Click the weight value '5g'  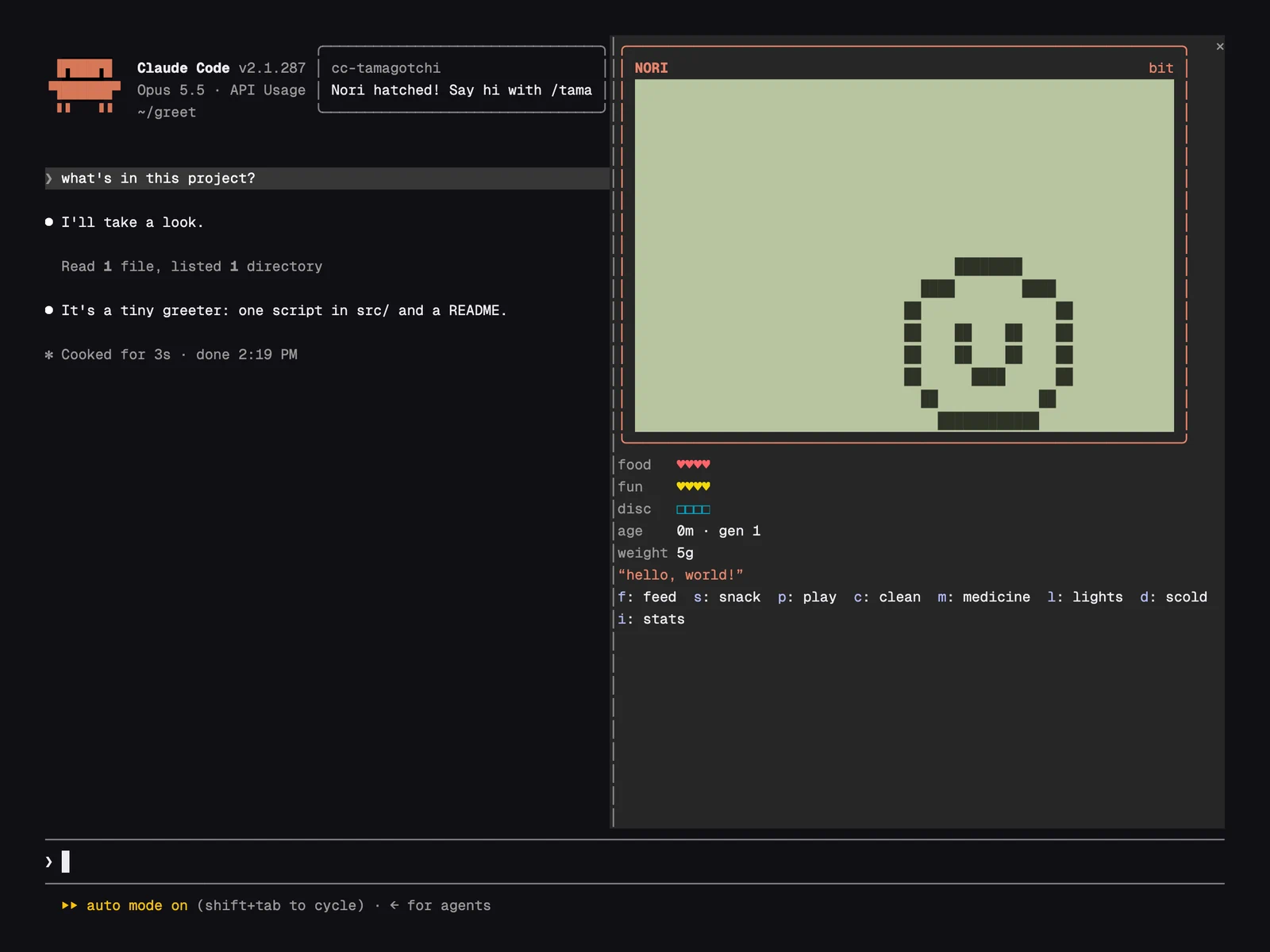(x=685, y=553)
